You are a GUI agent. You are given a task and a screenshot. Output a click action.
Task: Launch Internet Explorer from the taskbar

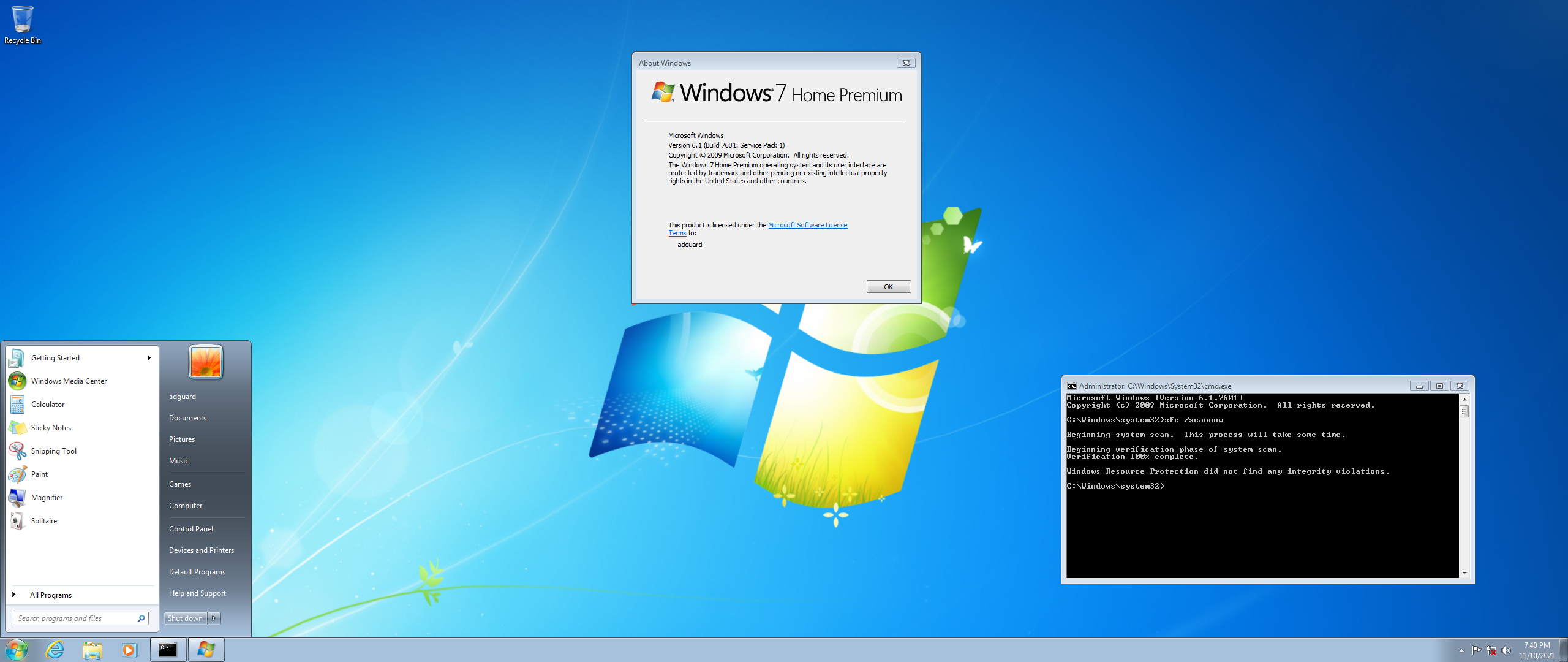click(x=55, y=650)
